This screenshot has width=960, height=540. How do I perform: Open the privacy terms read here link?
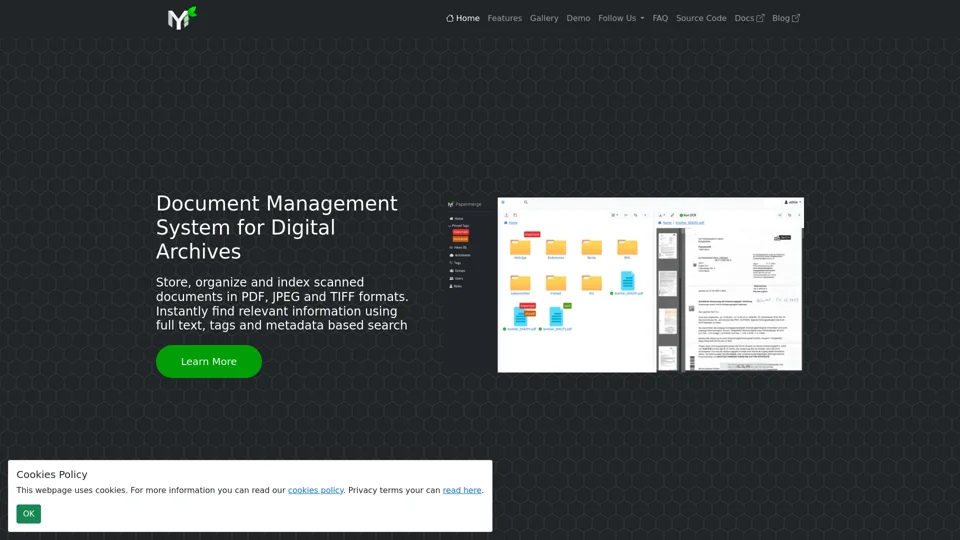[x=462, y=490]
